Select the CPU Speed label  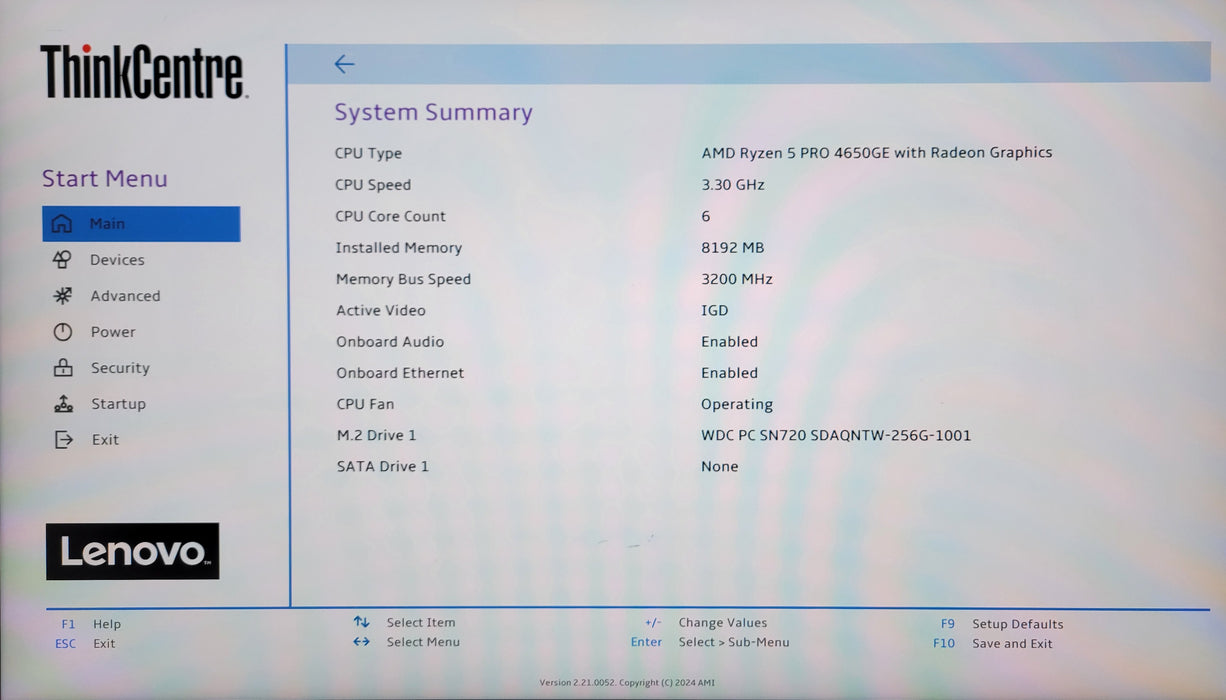373,185
